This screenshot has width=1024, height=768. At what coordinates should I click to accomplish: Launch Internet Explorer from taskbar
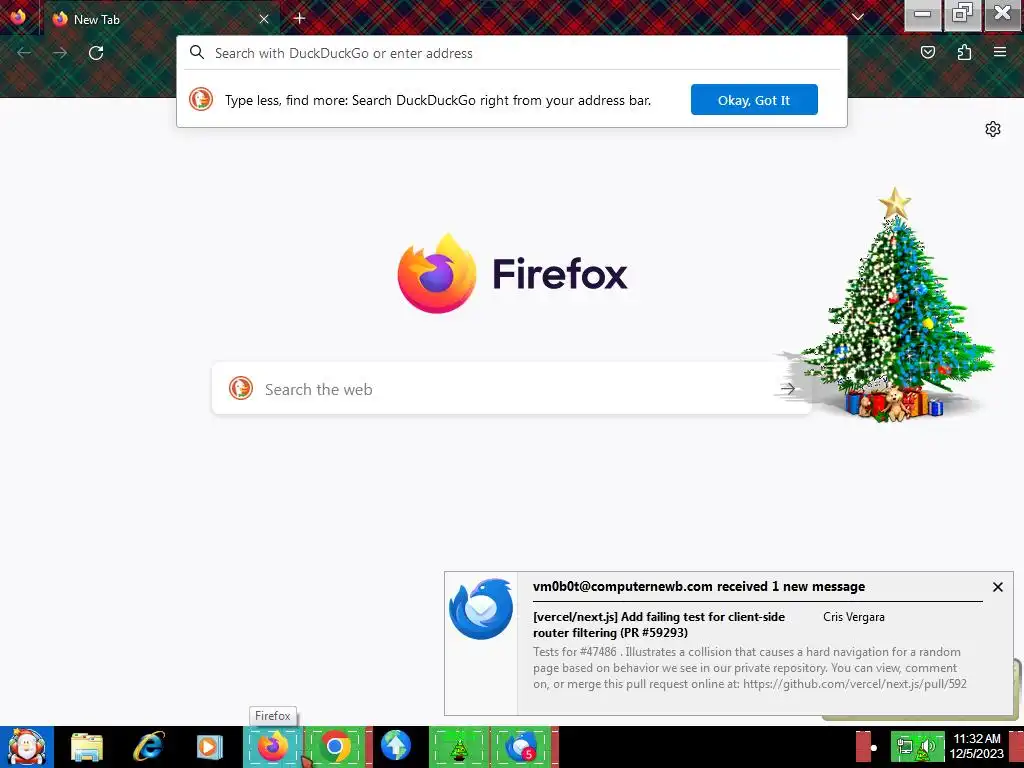[149, 747]
